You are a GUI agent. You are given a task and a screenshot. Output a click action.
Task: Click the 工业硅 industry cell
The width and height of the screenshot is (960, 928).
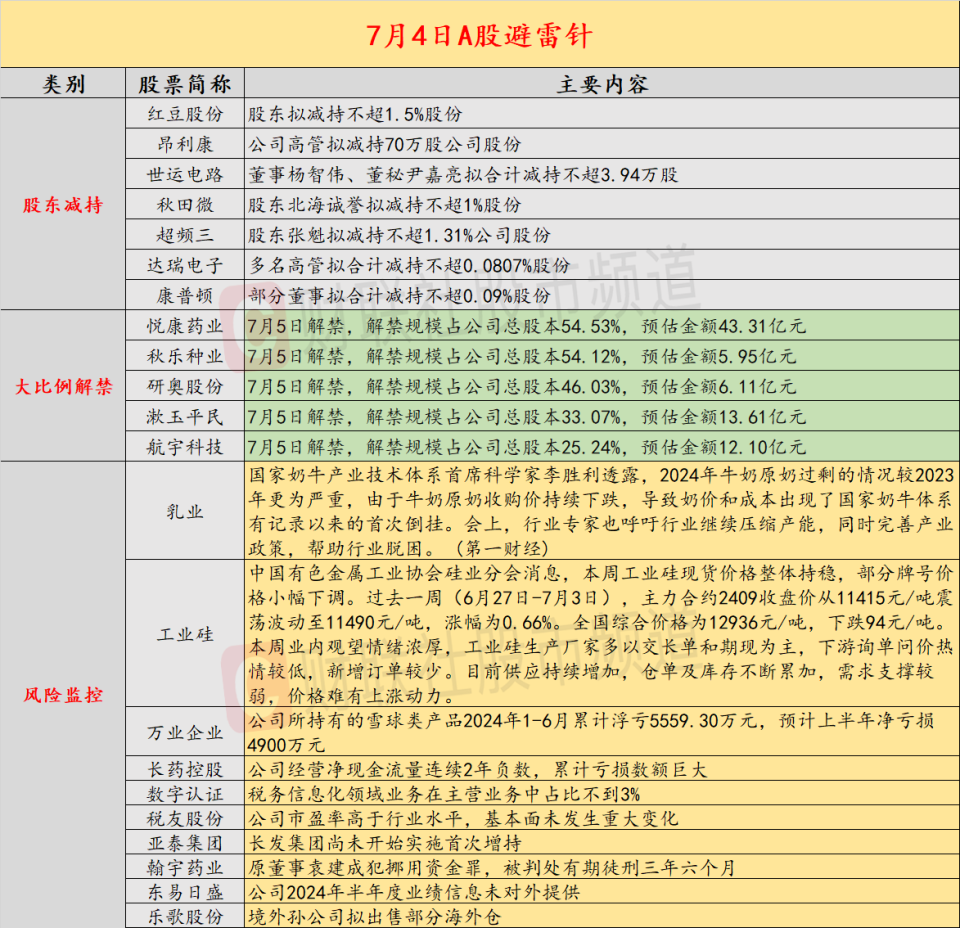(185, 634)
